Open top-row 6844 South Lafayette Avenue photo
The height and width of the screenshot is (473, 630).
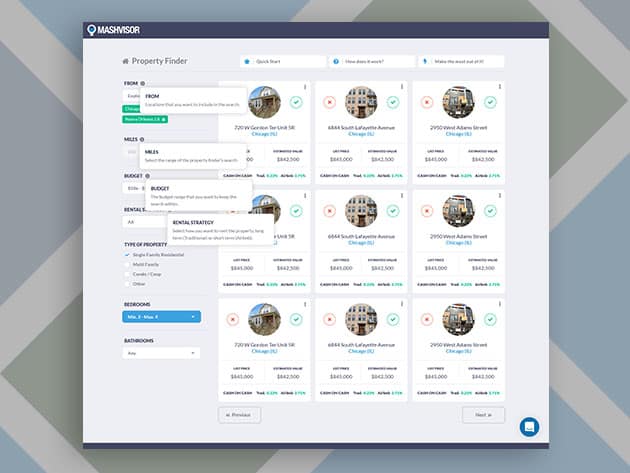pos(361,102)
